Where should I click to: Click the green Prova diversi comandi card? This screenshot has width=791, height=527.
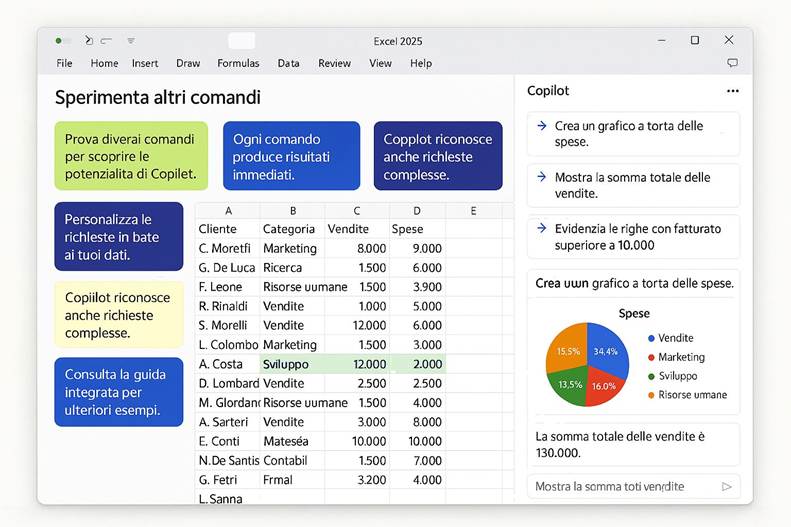[131, 156]
